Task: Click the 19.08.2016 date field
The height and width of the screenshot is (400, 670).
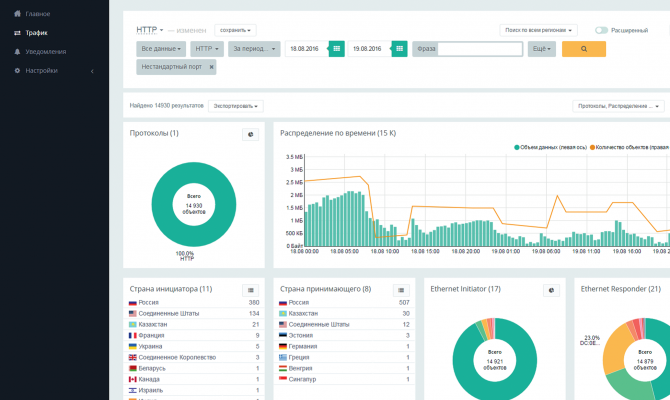Action: (369, 49)
